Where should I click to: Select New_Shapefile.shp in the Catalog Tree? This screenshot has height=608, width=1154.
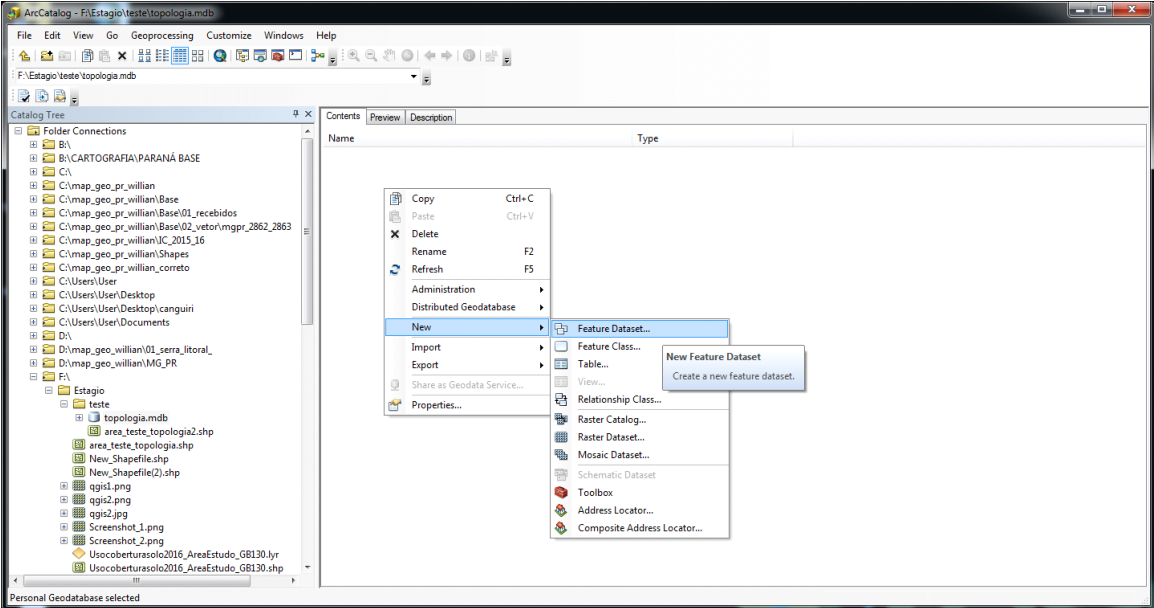(129, 459)
